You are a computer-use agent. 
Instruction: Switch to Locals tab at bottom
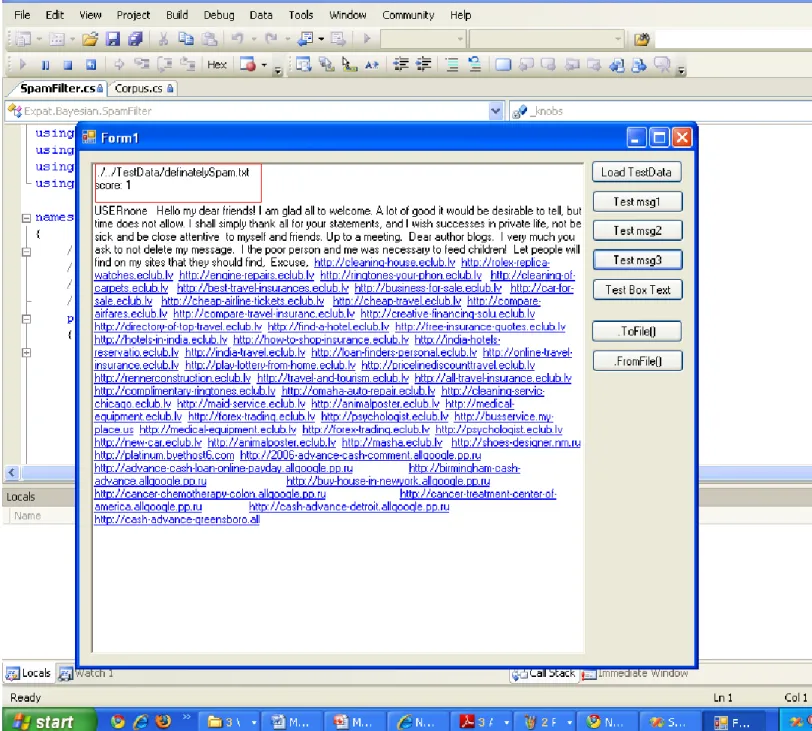[29, 673]
